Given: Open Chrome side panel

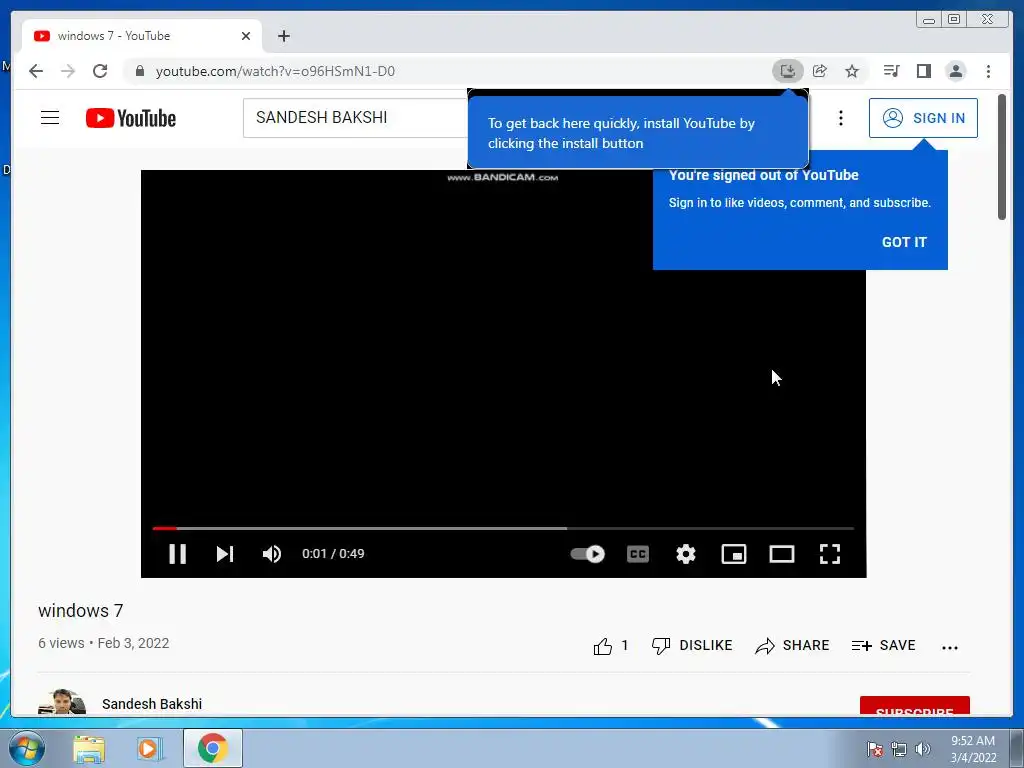Looking at the screenshot, I should pos(923,71).
